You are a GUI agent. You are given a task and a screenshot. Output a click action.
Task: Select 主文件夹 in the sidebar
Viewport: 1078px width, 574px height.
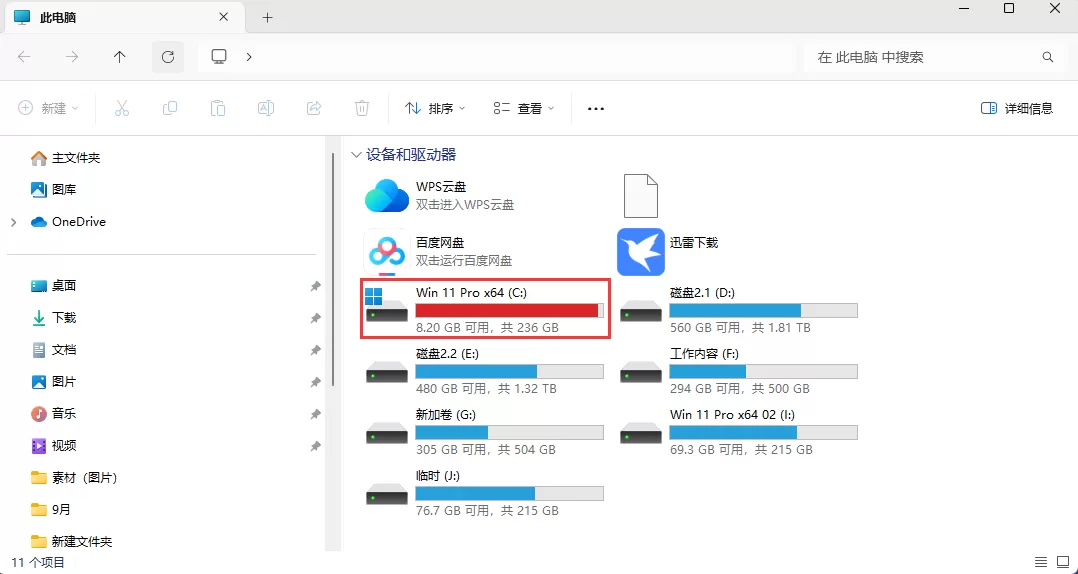pyautogui.click(x=66, y=158)
